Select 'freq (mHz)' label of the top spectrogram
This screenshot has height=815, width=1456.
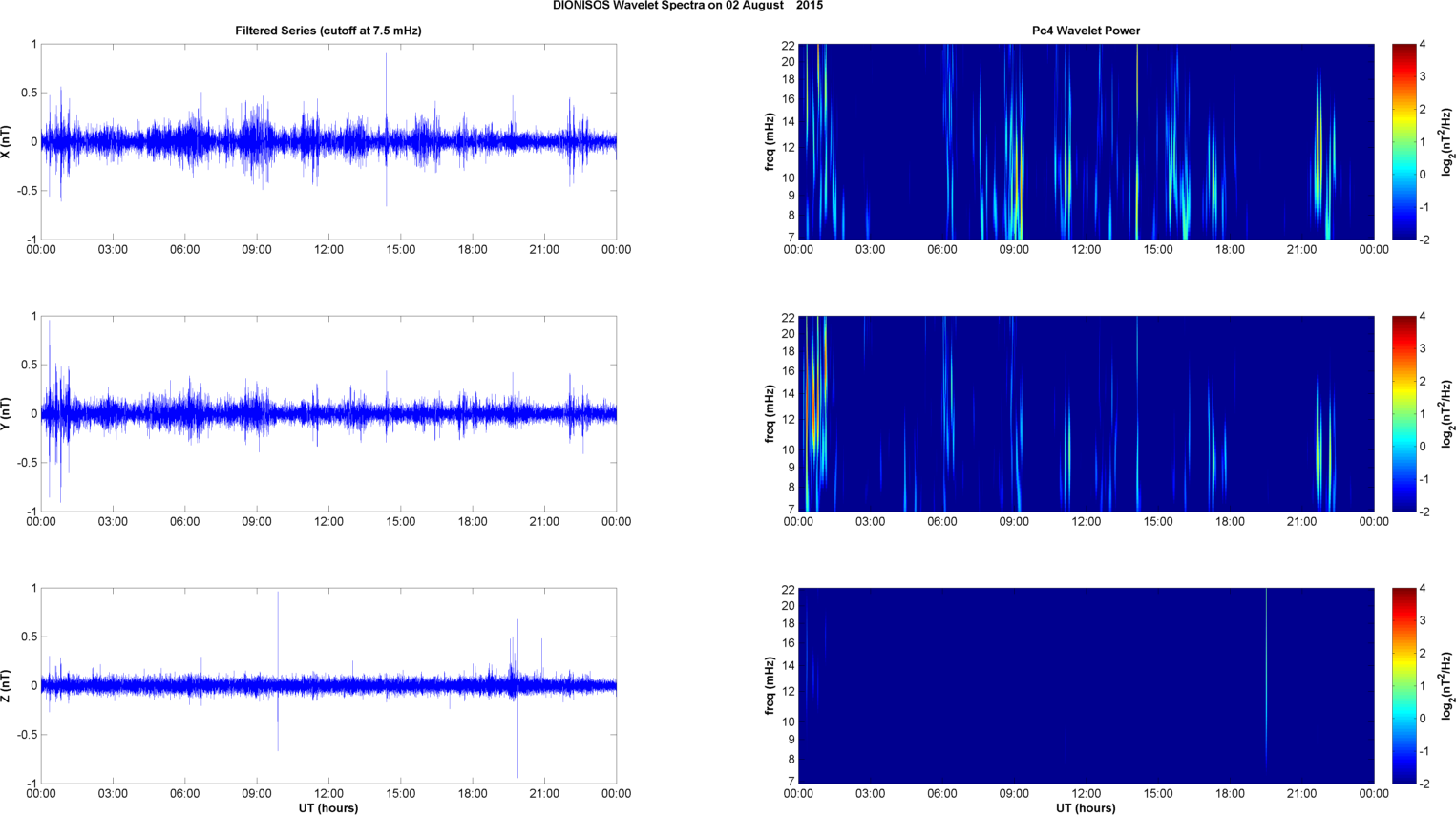tap(770, 142)
